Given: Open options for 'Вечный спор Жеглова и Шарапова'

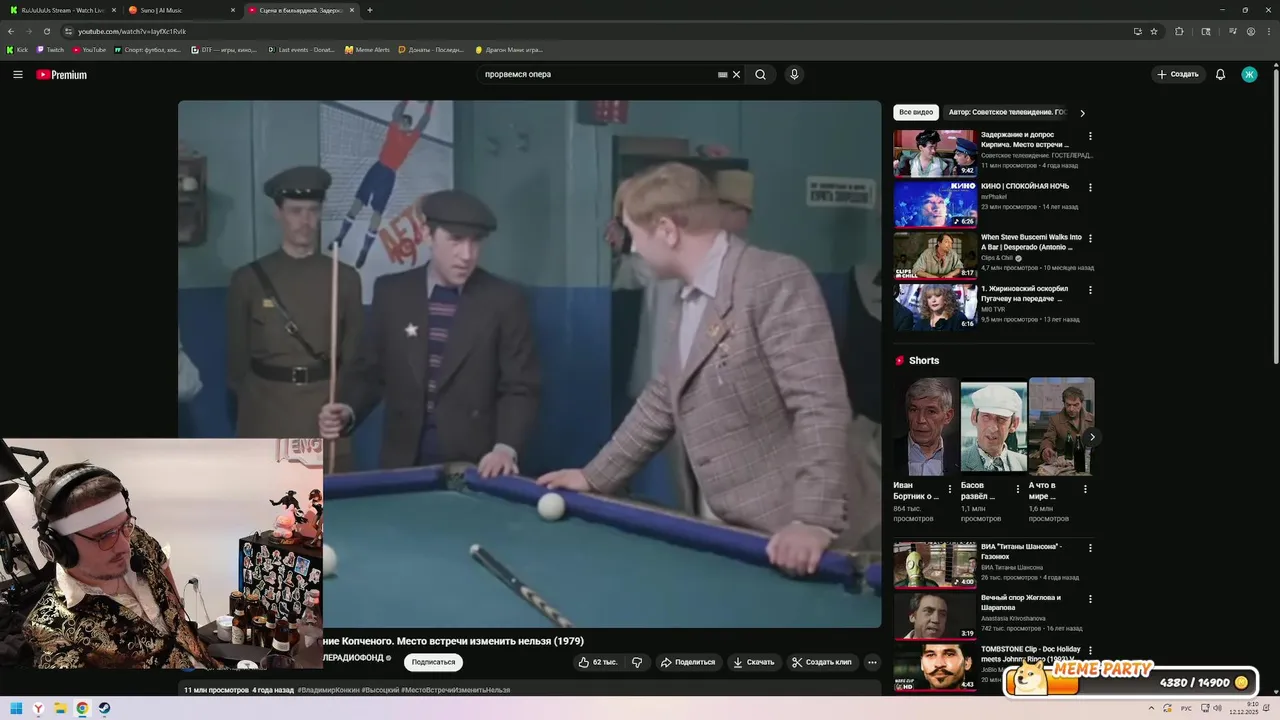Looking at the screenshot, I should tap(1090, 599).
